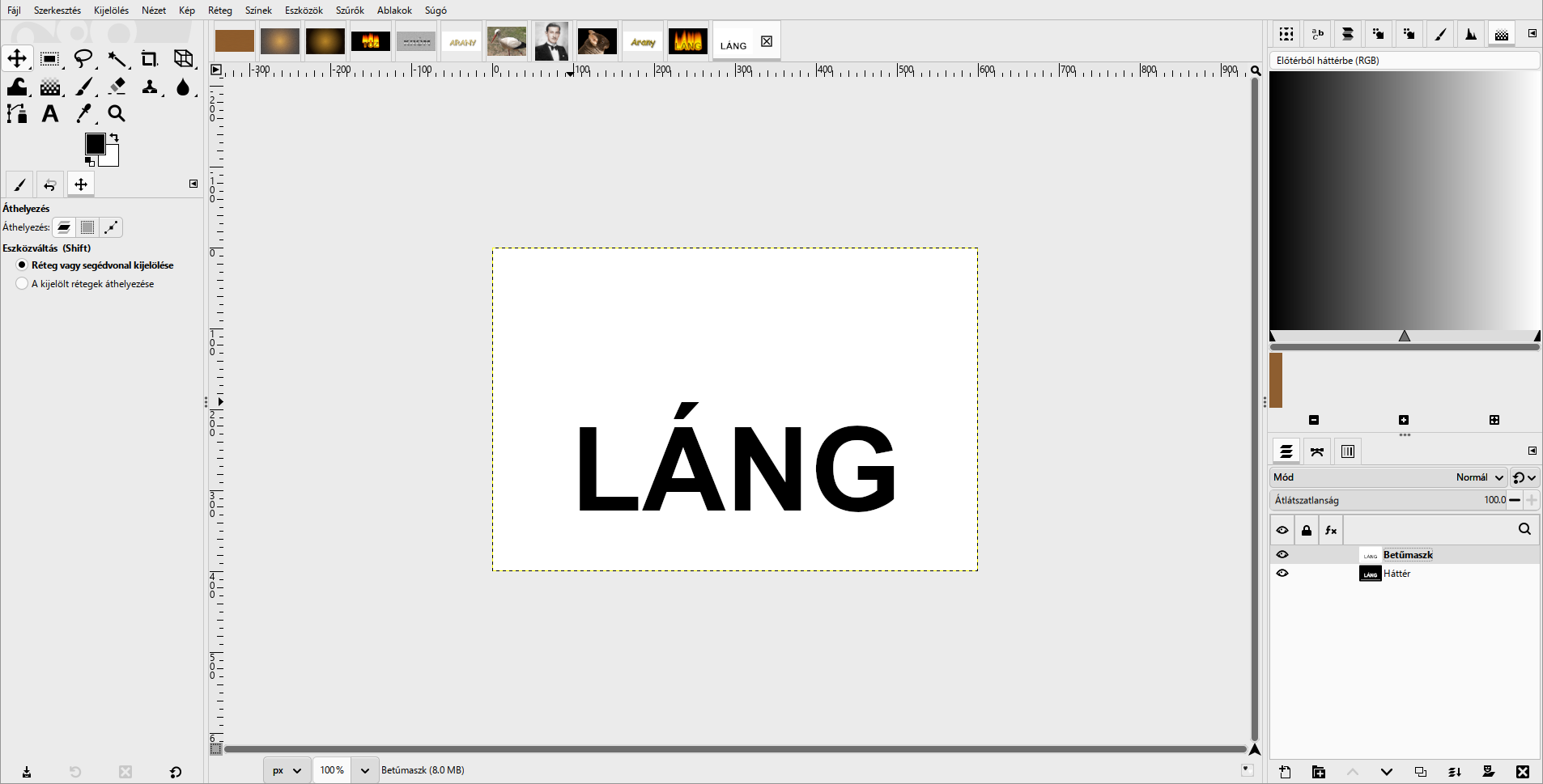Hide the Betűmaszk layer
Screen dimensions: 1543x784
click(x=1282, y=555)
